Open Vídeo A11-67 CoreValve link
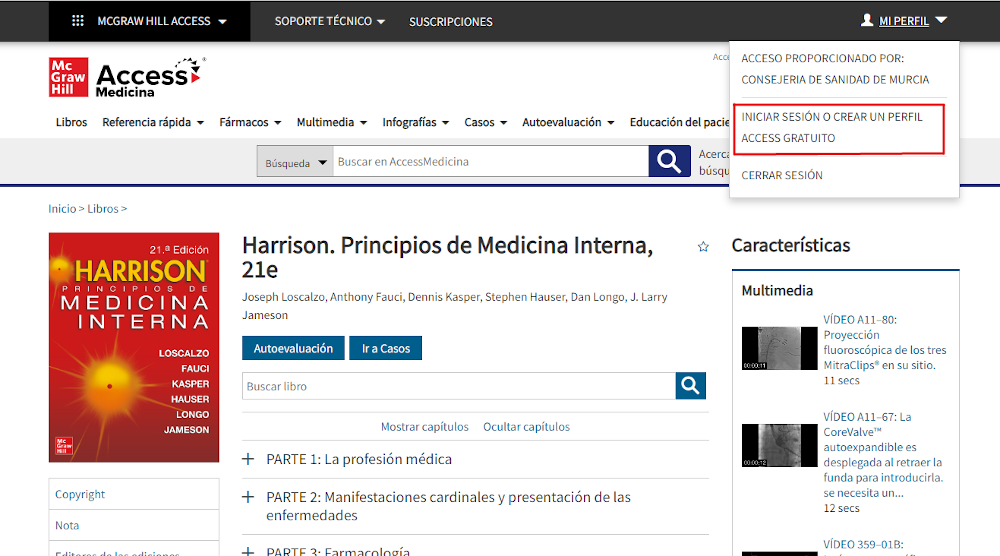 coord(883,455)
